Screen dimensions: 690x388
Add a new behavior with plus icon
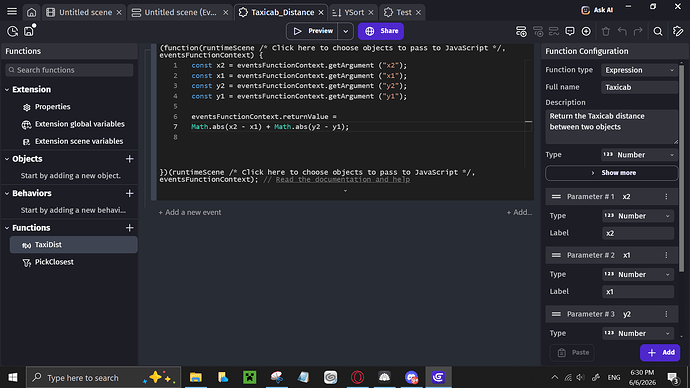[129, 193]
